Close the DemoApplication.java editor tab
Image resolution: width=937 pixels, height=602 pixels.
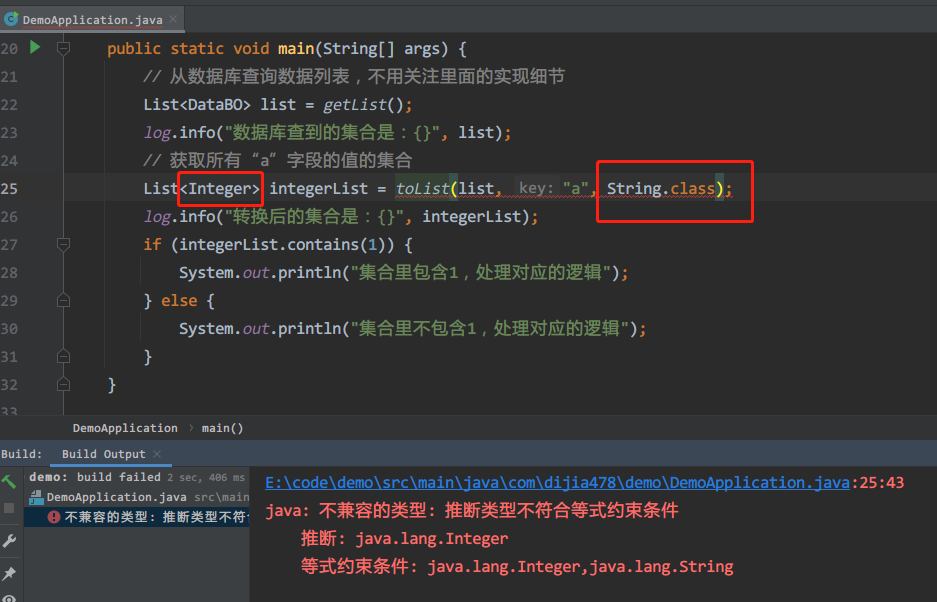click(173, 19)
